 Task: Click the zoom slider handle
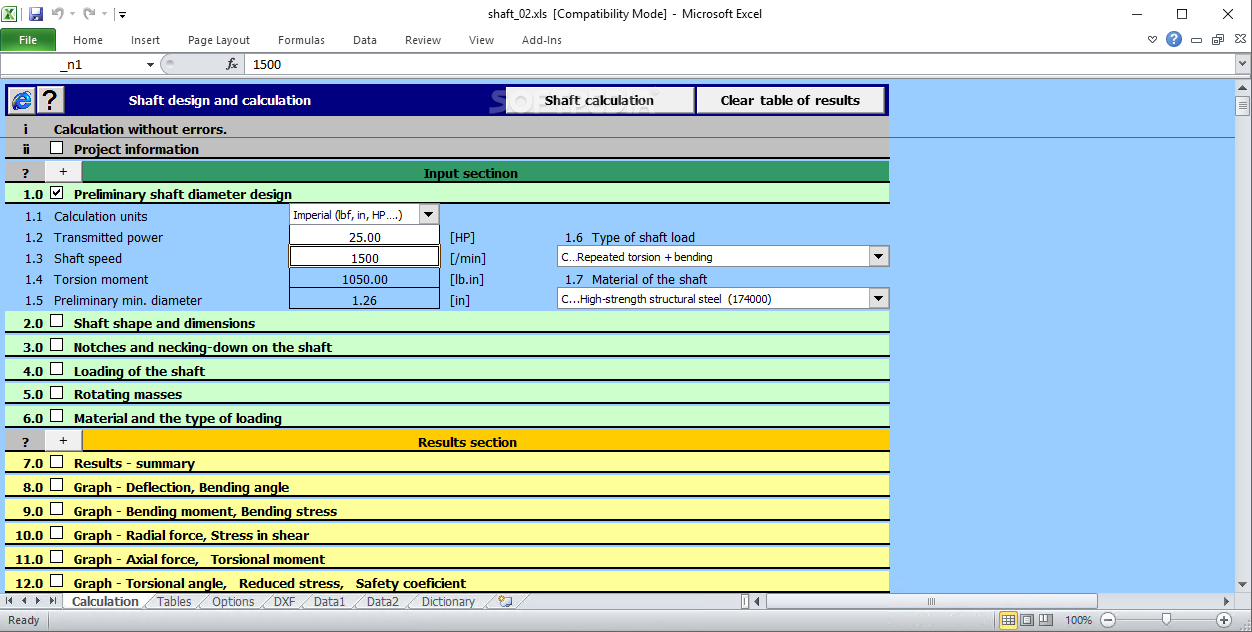1166,620
